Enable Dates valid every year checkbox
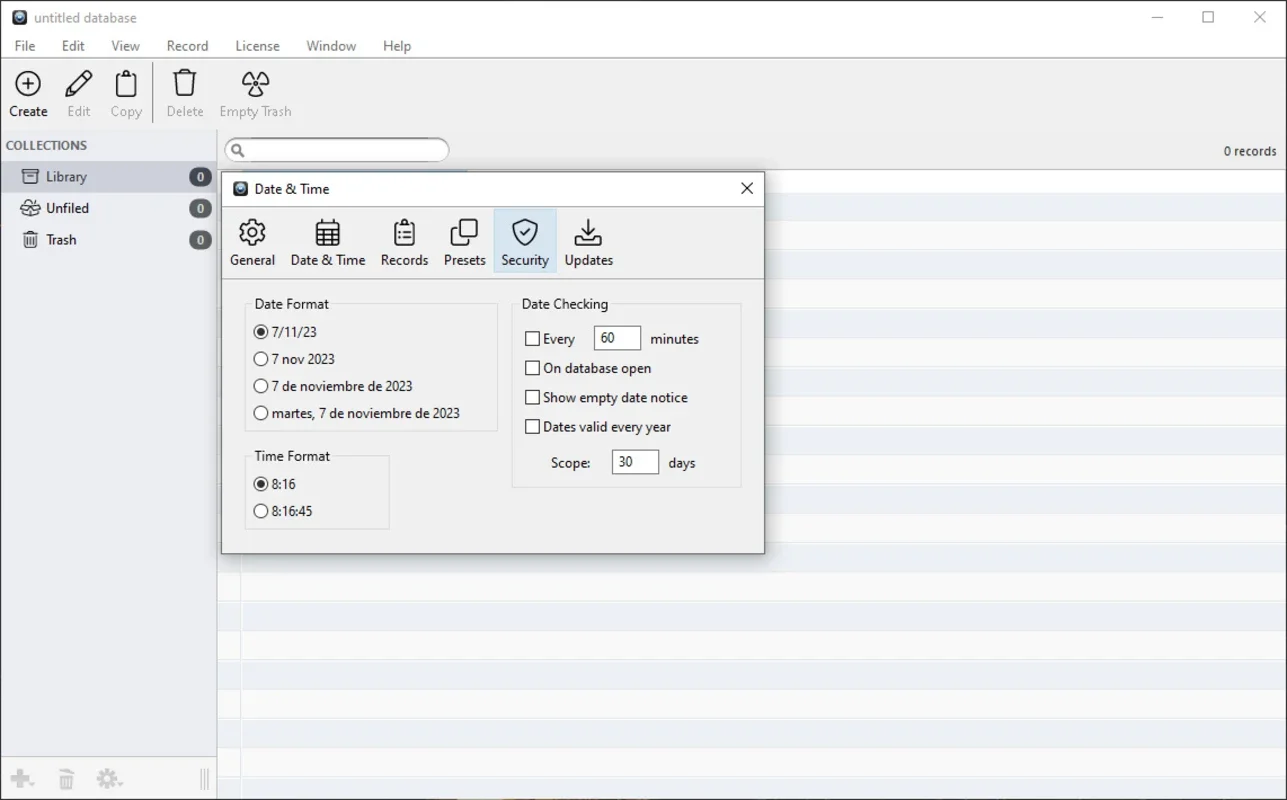 532,426
